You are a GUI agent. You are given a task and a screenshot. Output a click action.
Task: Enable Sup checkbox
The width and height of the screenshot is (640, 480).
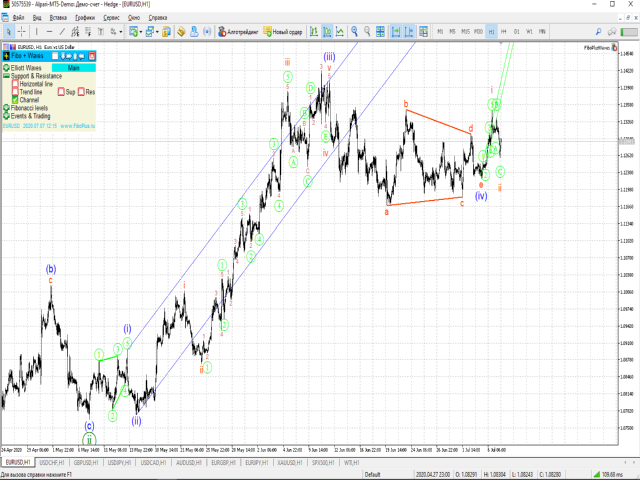pyautogui.click(x=61, y=92)
